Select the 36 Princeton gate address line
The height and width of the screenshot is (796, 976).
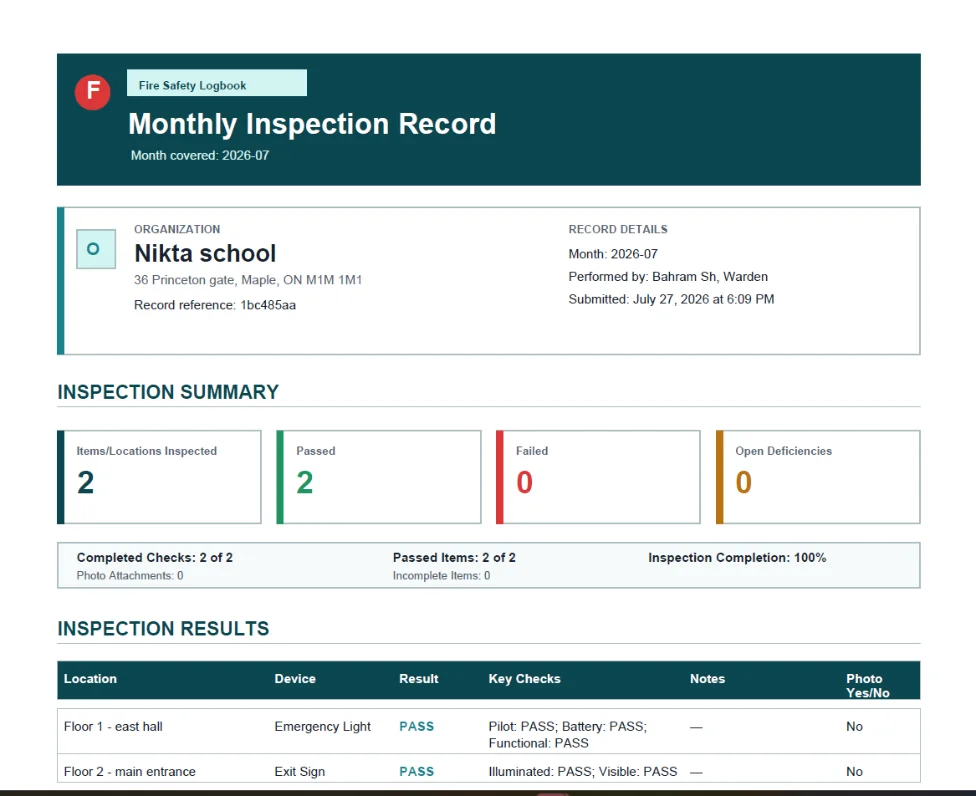[x=248, y=280]
